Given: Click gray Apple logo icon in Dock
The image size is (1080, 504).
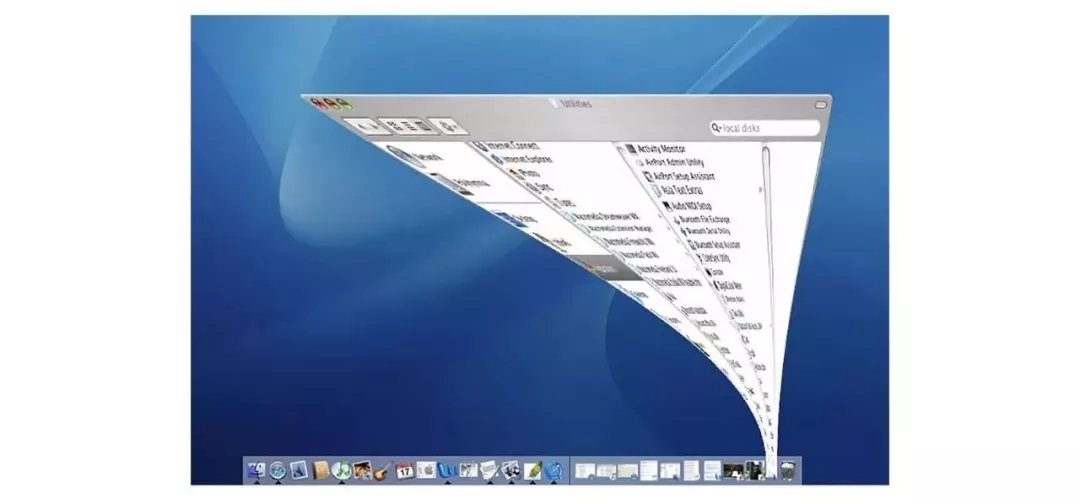Looking at the screenshot, I should (x=426, y=470).
